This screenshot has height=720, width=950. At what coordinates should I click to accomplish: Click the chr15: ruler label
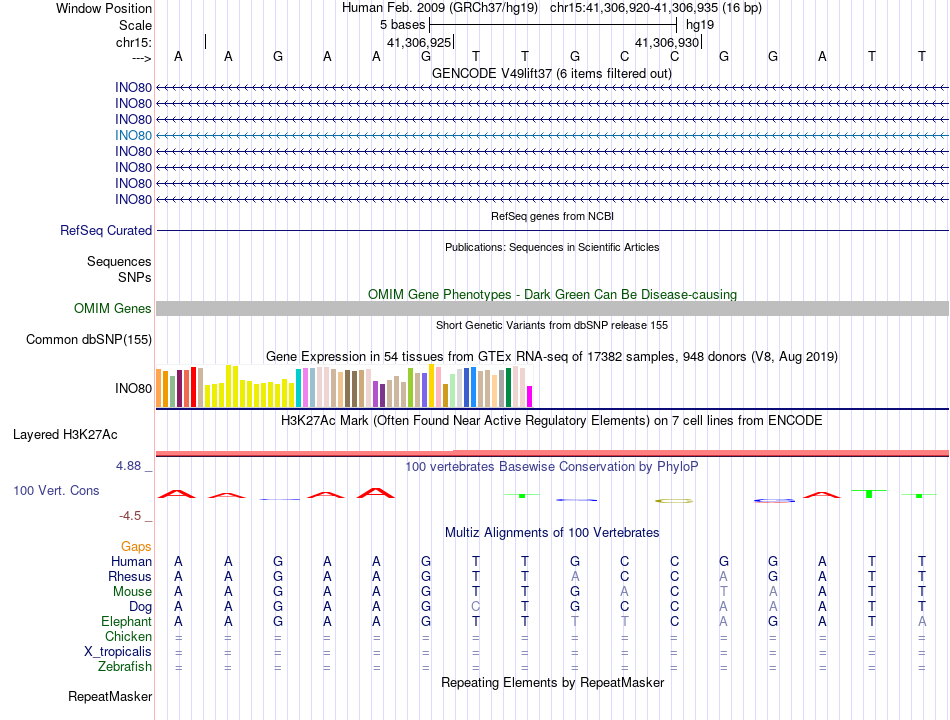pyautogui.click(x=133, y=42)
